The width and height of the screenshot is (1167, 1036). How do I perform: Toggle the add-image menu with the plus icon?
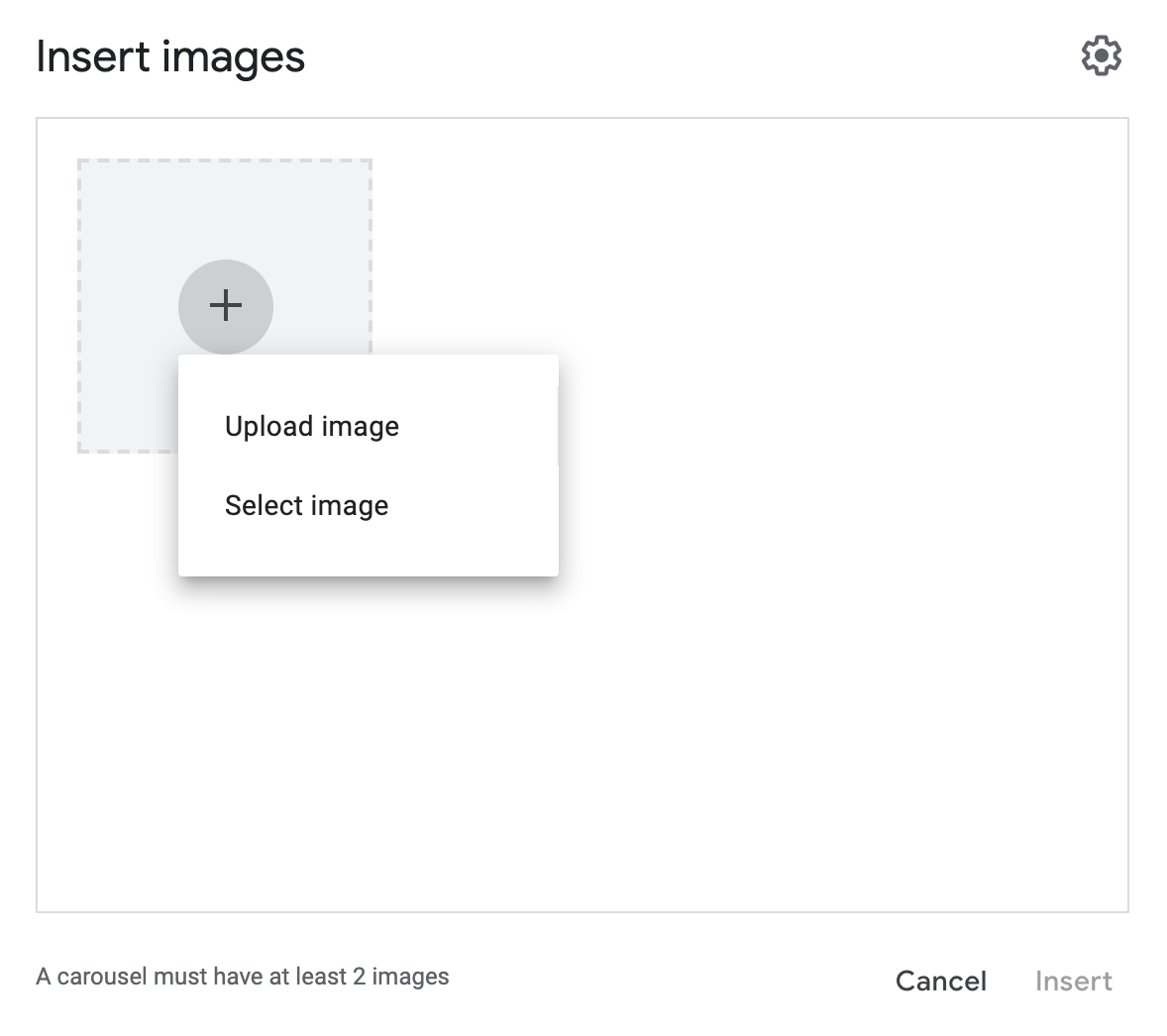click(226, 307)
